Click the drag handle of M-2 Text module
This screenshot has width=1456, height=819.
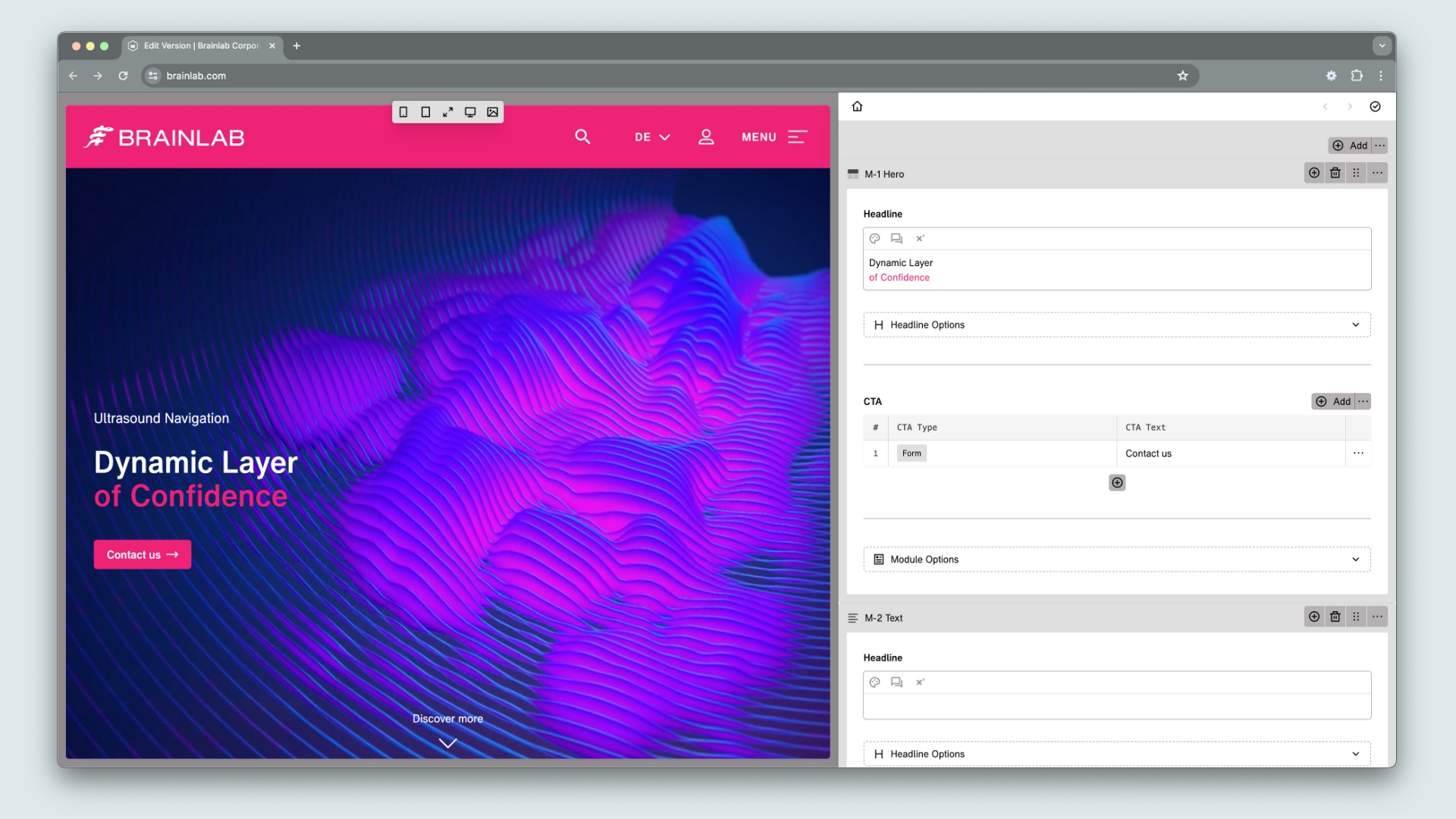[1356, 617]
